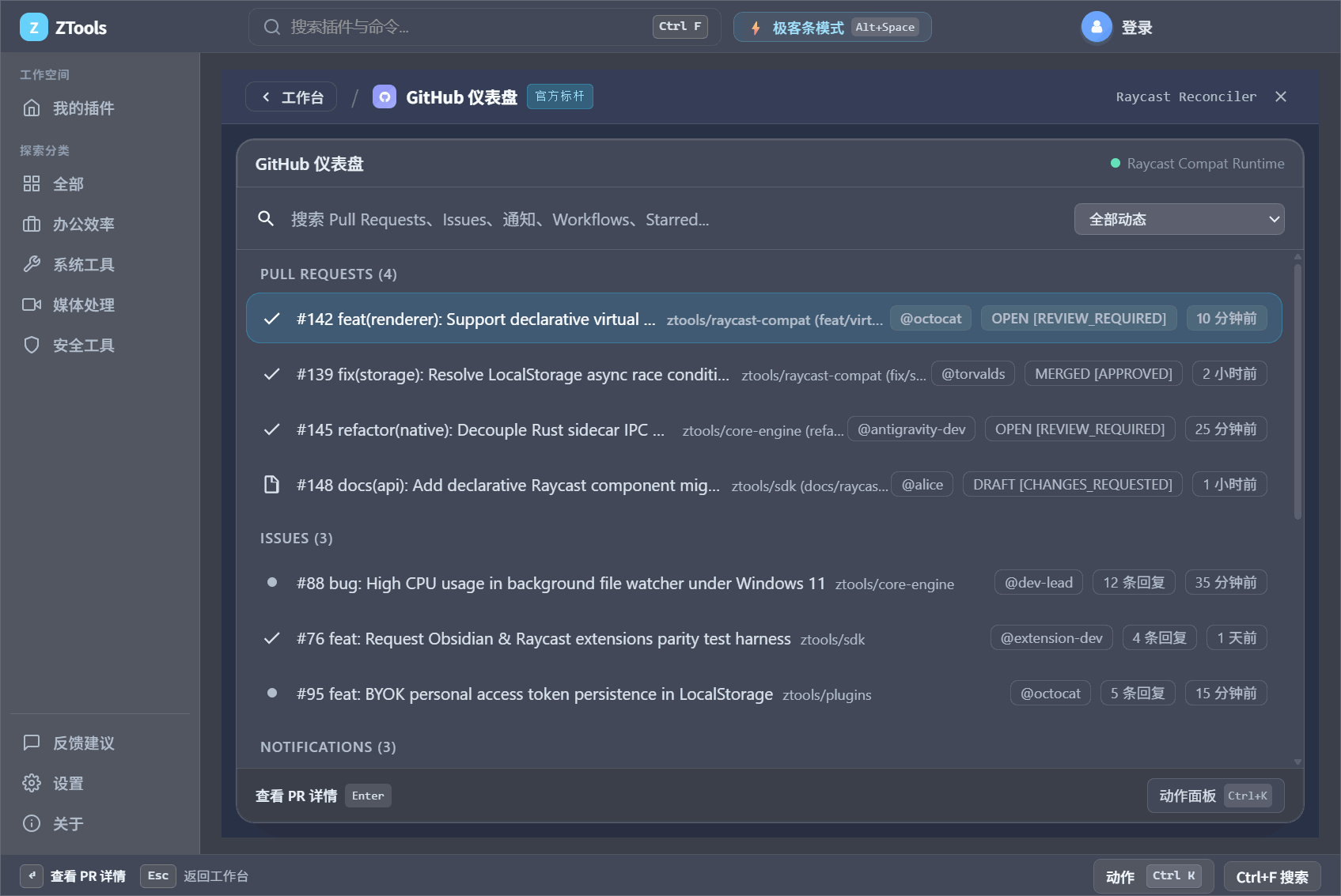Select issue #88 High CPU usage title
The width and height of the screenshot is (1341, 896).
pyautogui.click(x=561, y=583)
